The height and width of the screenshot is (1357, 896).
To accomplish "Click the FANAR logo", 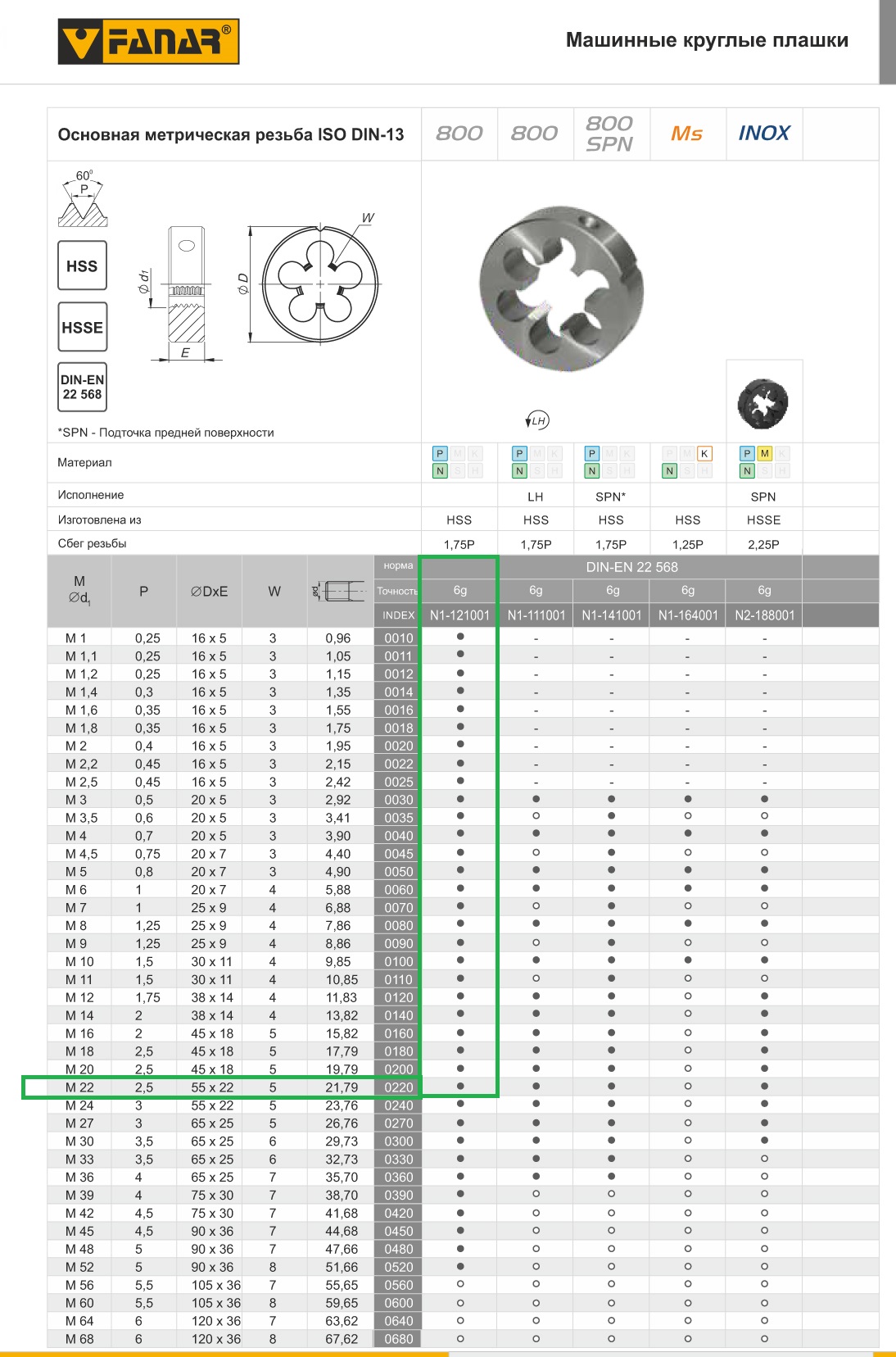I will (x=148, y=42).
